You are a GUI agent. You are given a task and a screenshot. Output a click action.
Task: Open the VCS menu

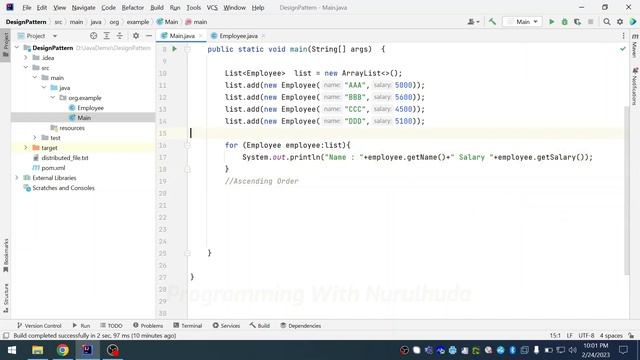tap(212, 8)
